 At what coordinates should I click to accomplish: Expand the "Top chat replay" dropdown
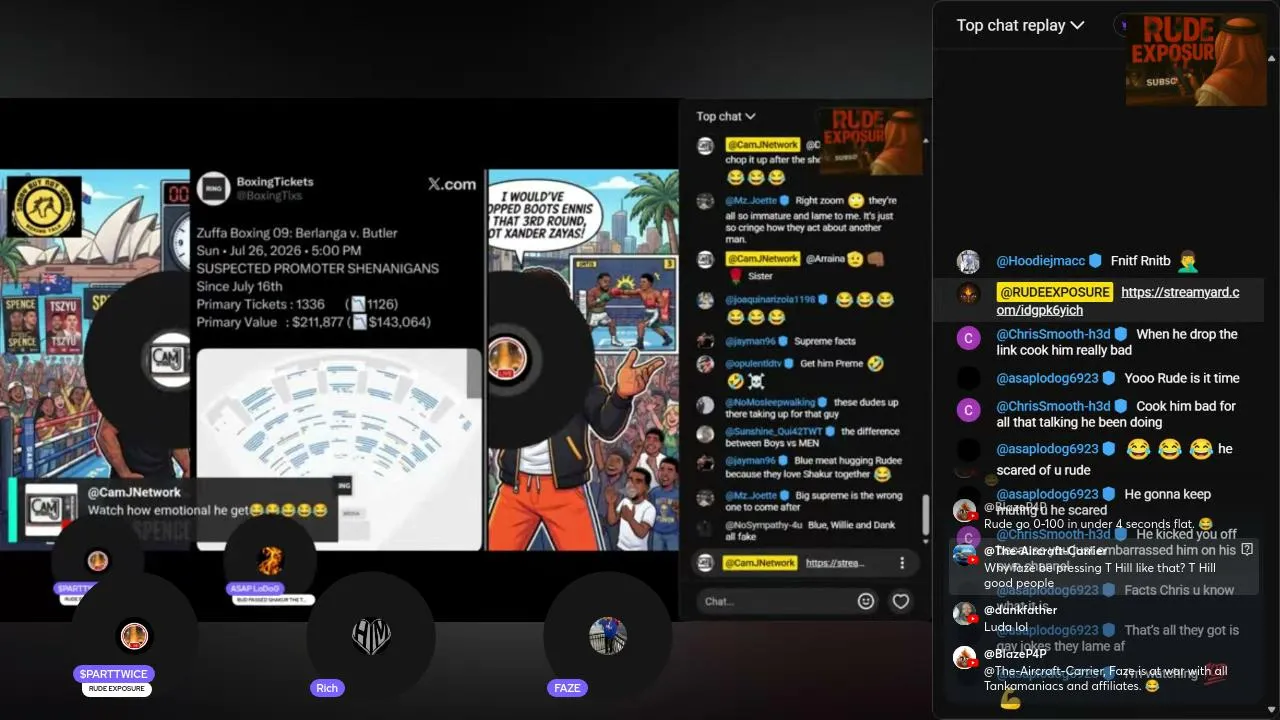point(1020,25)
